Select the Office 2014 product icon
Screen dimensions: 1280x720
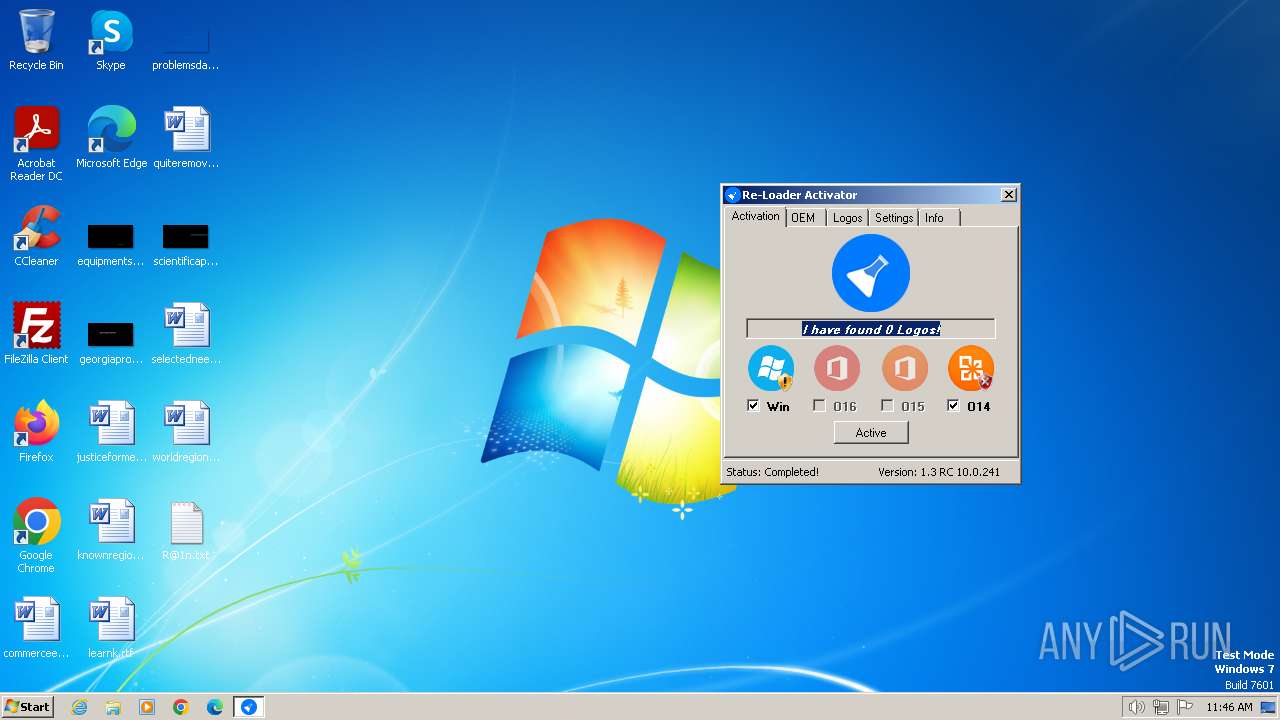(971, 368)
